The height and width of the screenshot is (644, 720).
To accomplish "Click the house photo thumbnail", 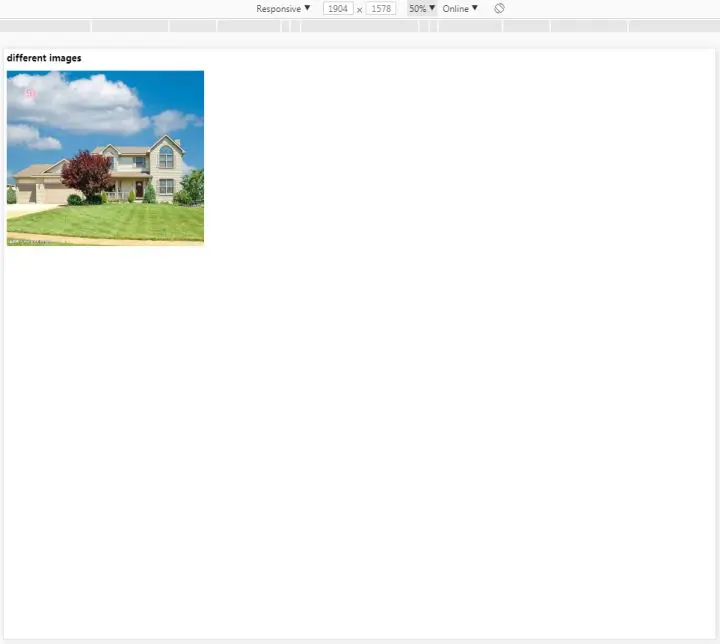I will tap(105, 158).
